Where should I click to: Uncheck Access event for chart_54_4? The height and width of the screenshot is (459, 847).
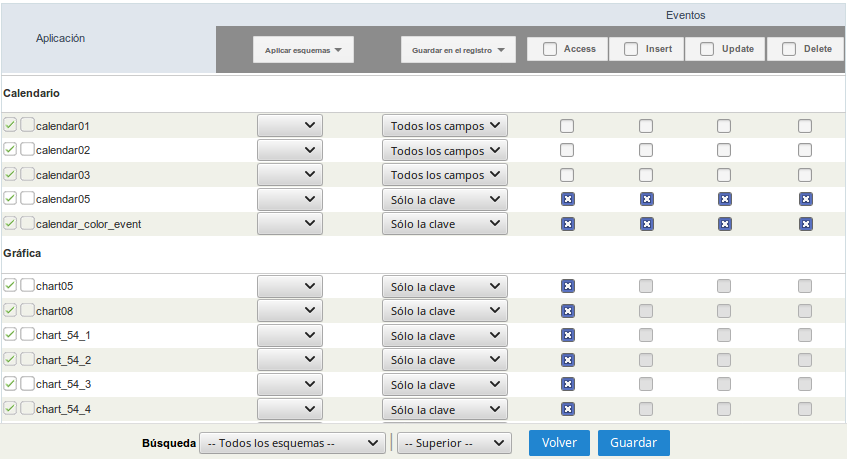tap(568, 409)
